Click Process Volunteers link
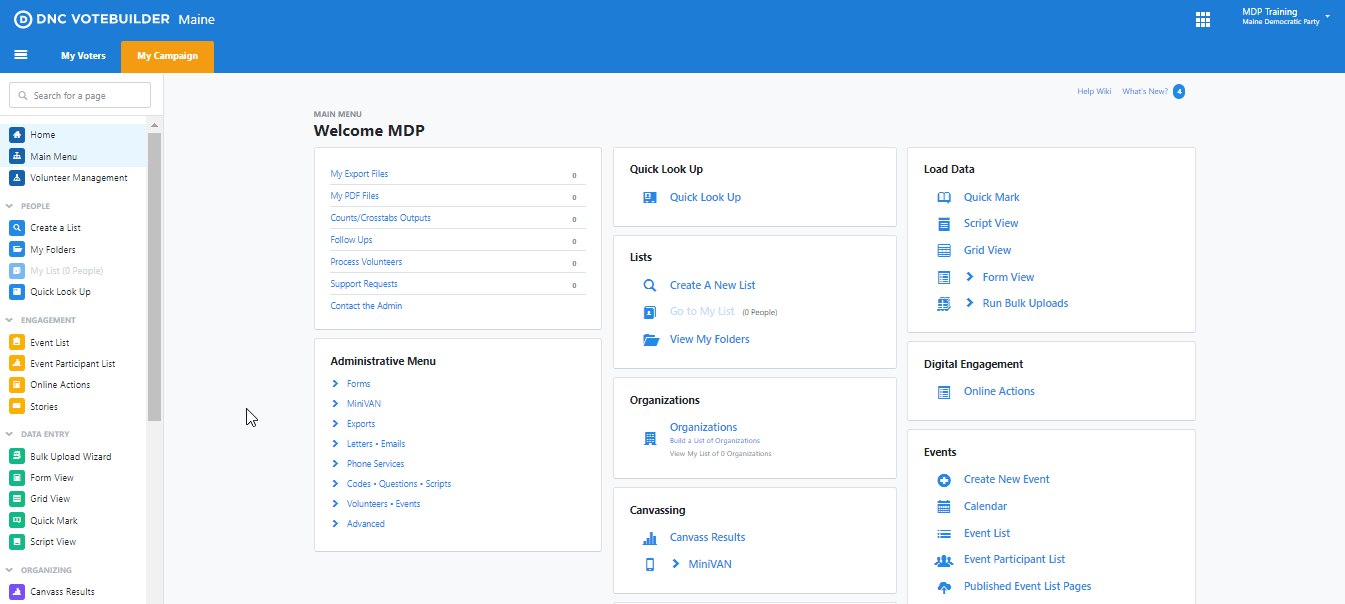 tap(366, 262)
